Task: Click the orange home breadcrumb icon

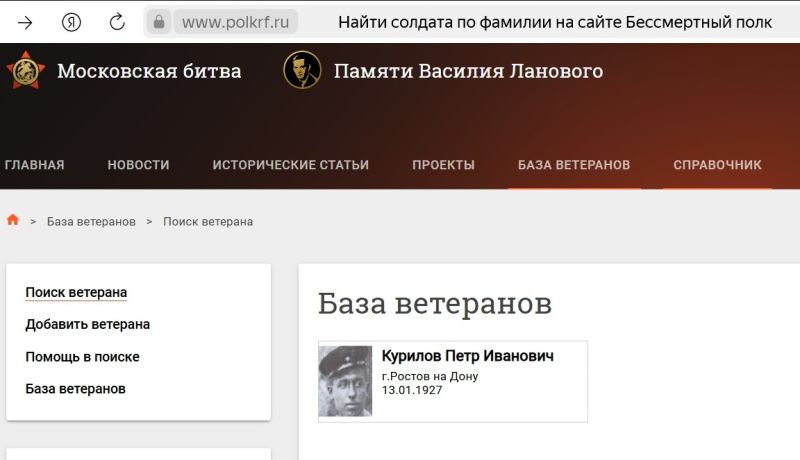Action: point(13,220)
